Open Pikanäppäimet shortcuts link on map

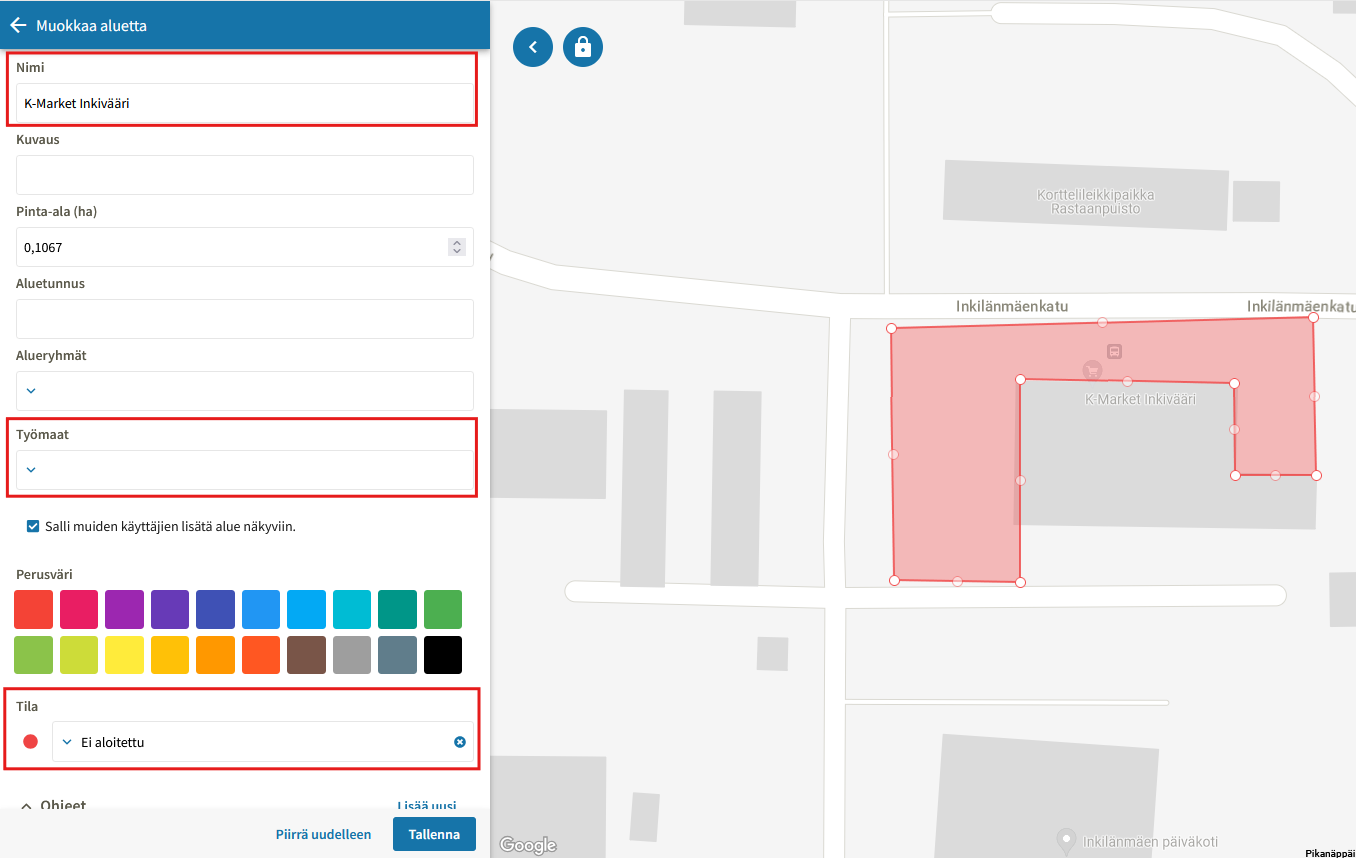tap(1330, 853)
